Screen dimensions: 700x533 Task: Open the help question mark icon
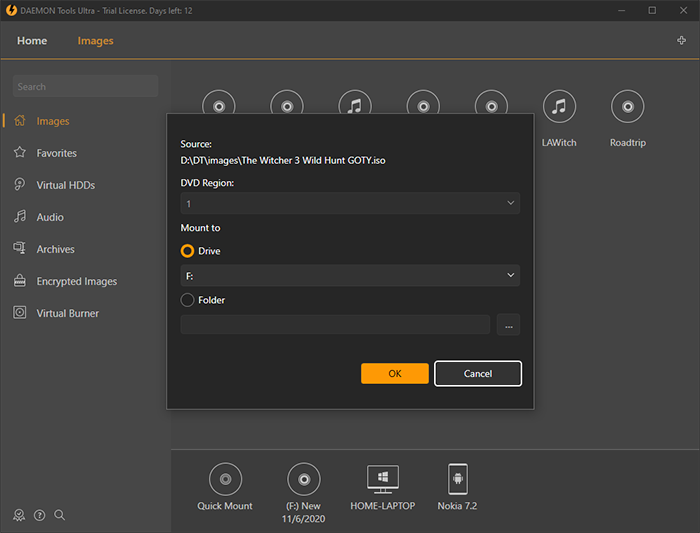(40, 516)
